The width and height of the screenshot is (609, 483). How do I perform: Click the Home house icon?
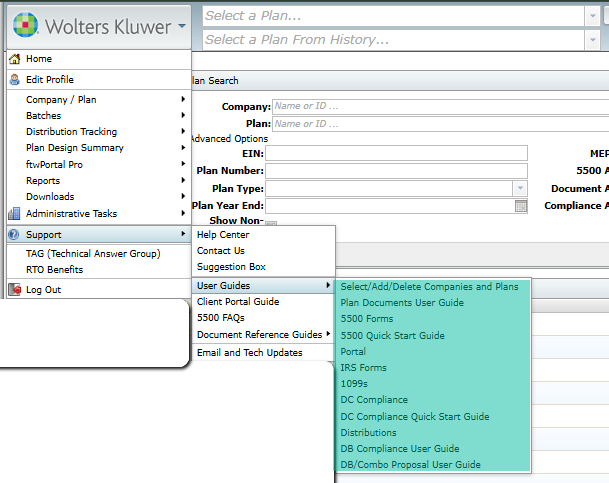tap(15, 59)
